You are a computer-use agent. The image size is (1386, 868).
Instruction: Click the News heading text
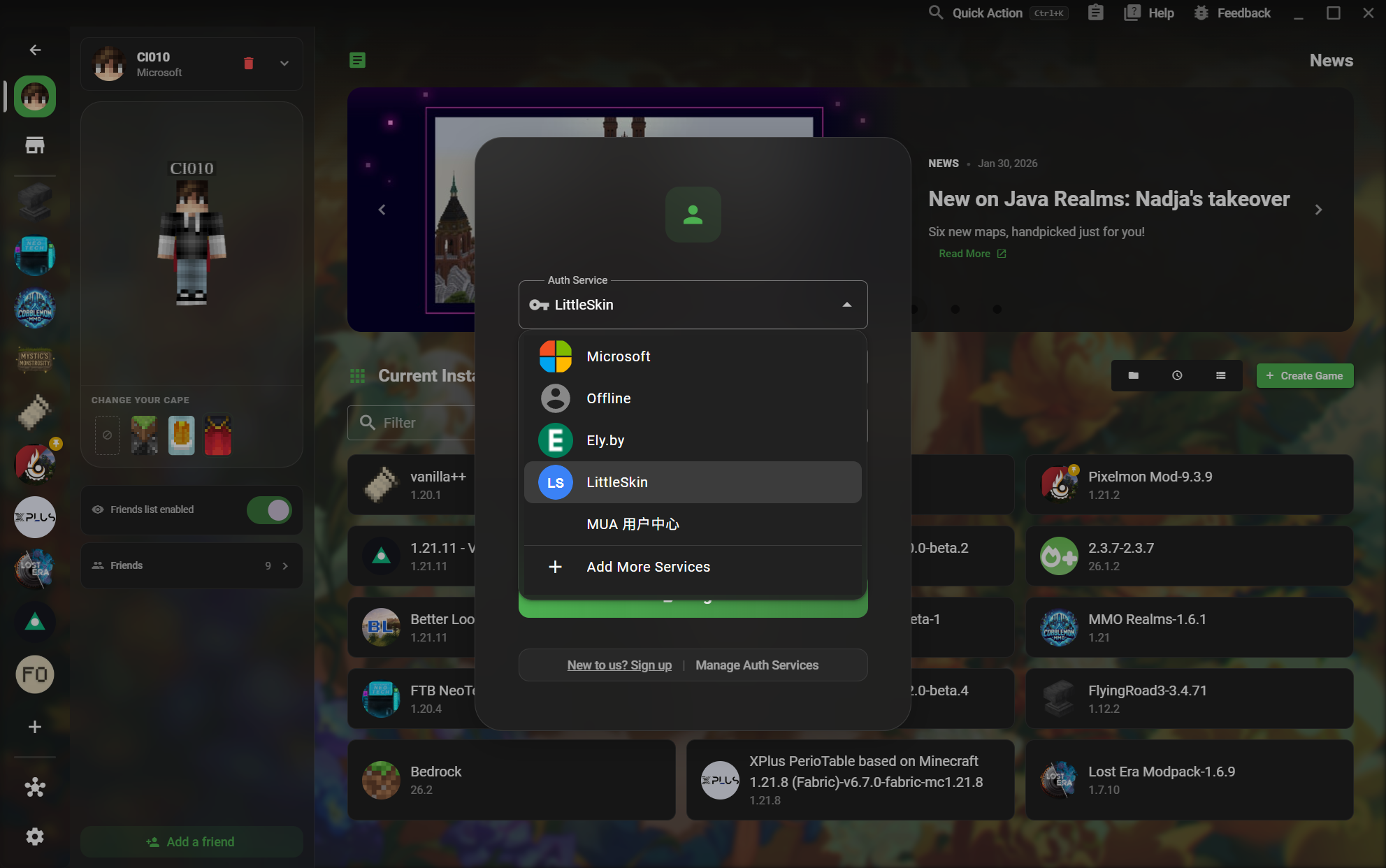point(1331,61)
